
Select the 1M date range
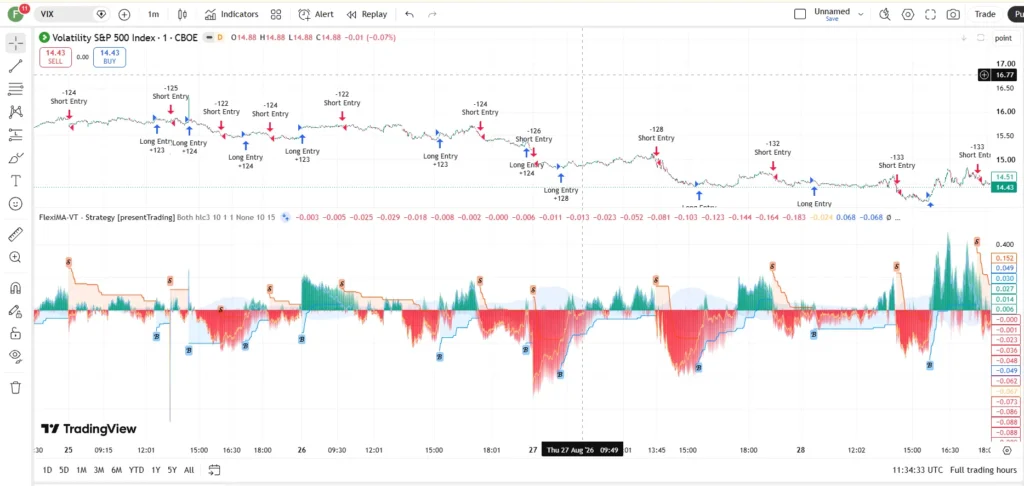point(81,470)
